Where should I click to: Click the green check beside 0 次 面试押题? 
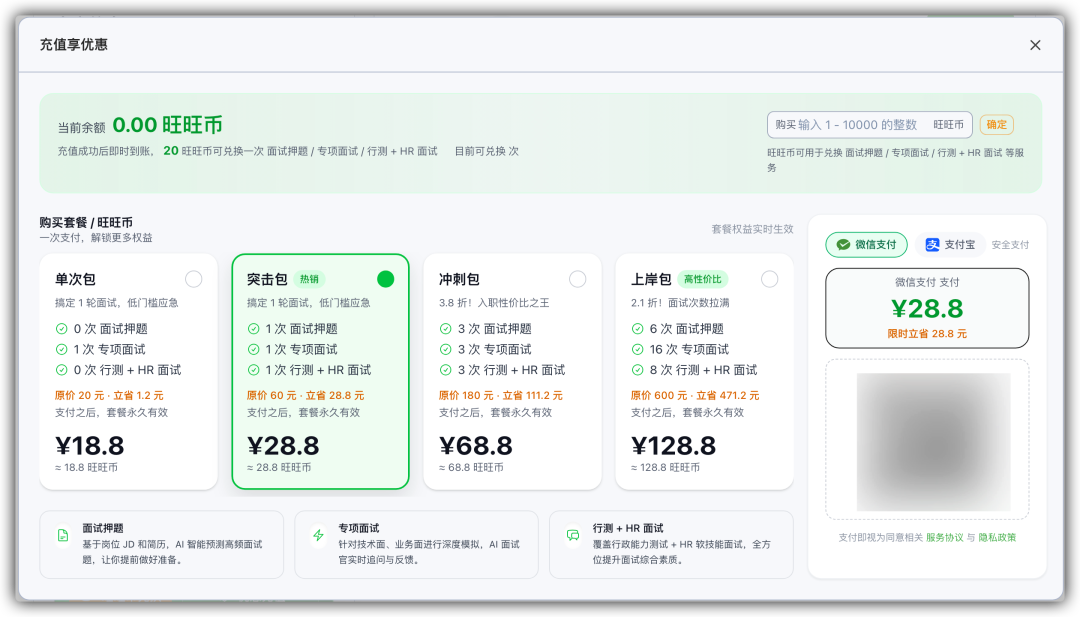pyautogui.click(x=62, y=331)
